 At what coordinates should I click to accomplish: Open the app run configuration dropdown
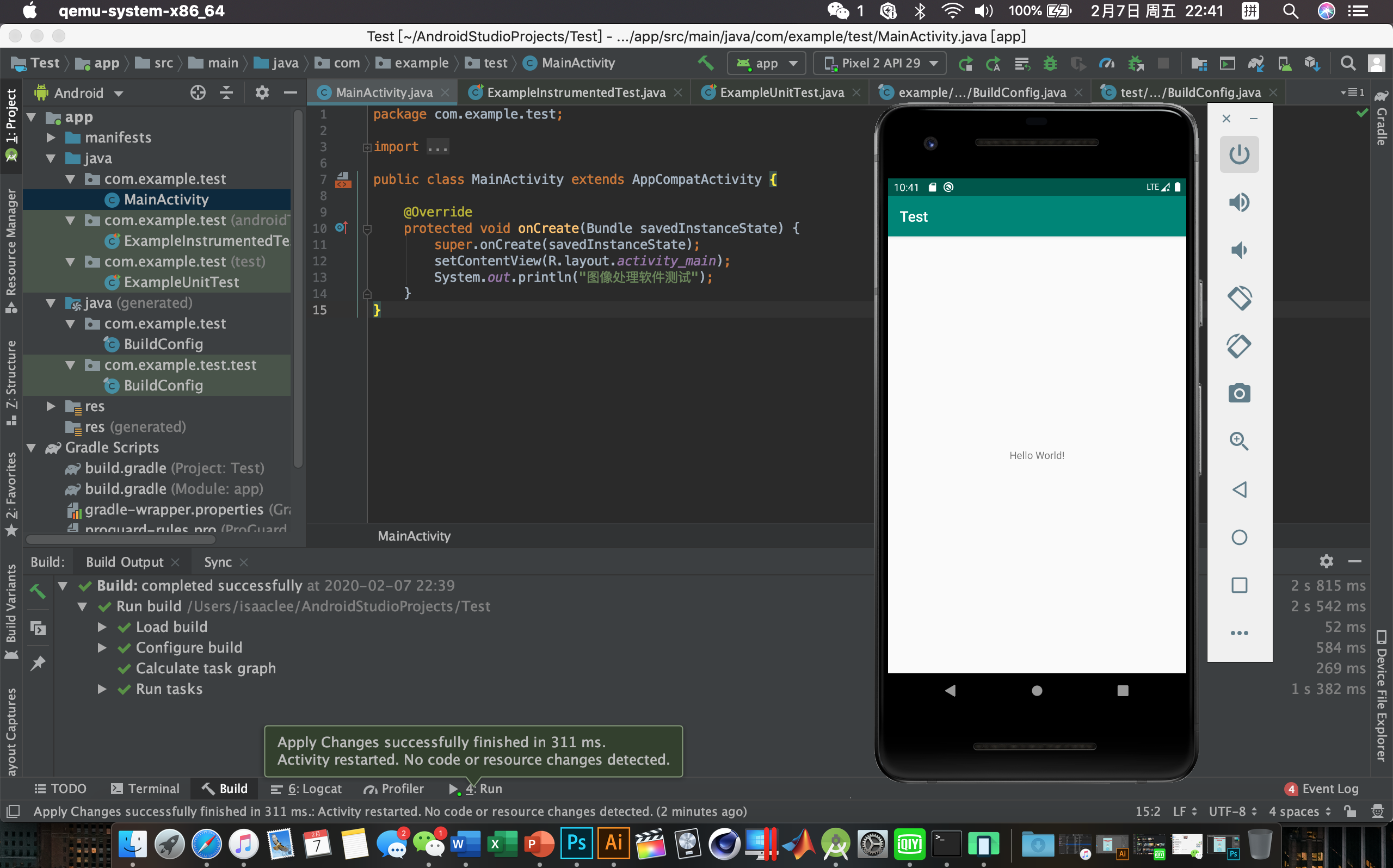tap(766, 63)
